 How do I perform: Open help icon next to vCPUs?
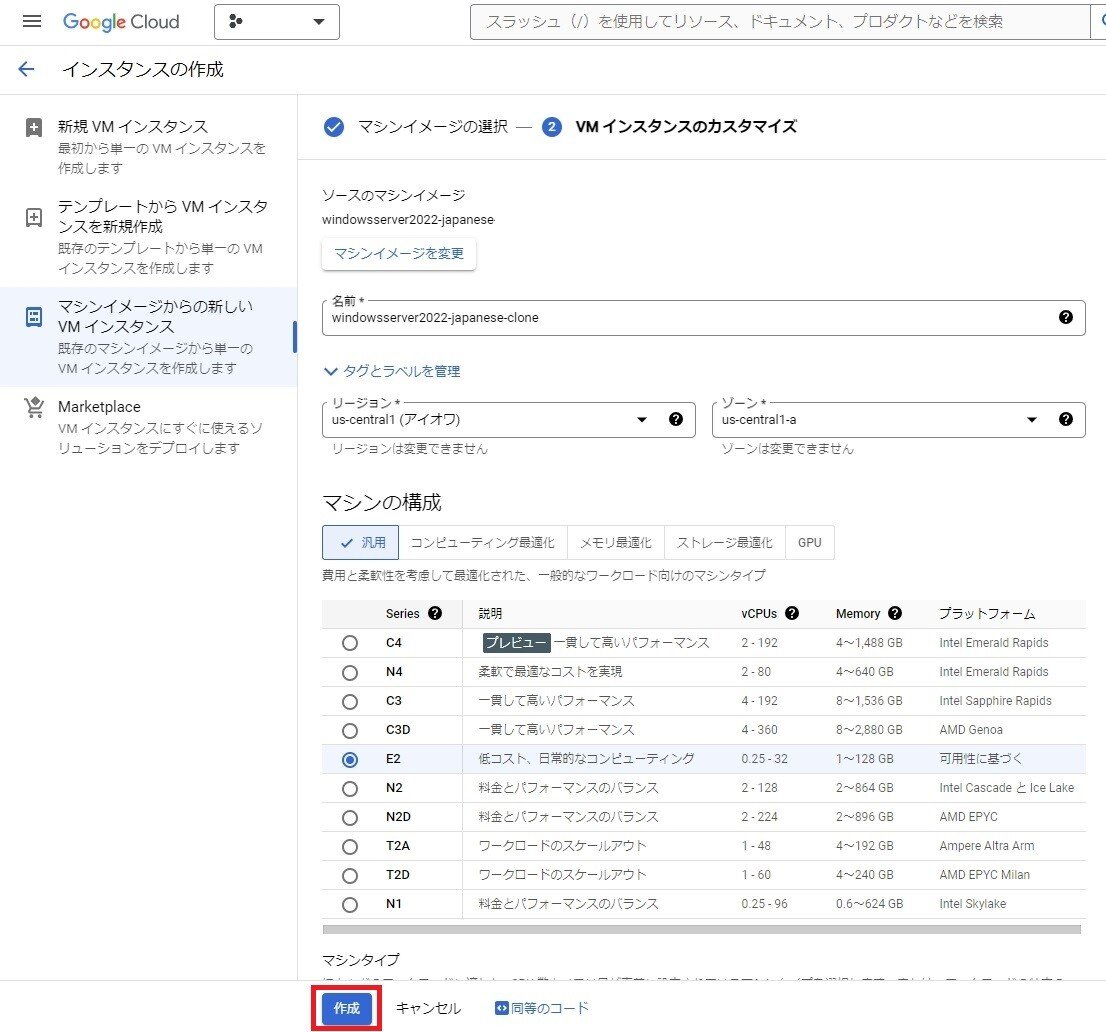point(792,613)
